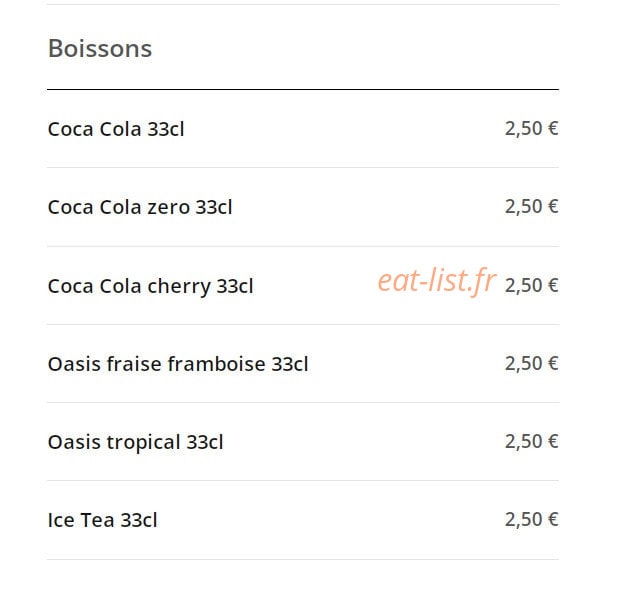Image resolution: width=621 pixels, height=611 pixels.
Task: Click the Coca Cola cherry price
Action: [x=531, y=286]
